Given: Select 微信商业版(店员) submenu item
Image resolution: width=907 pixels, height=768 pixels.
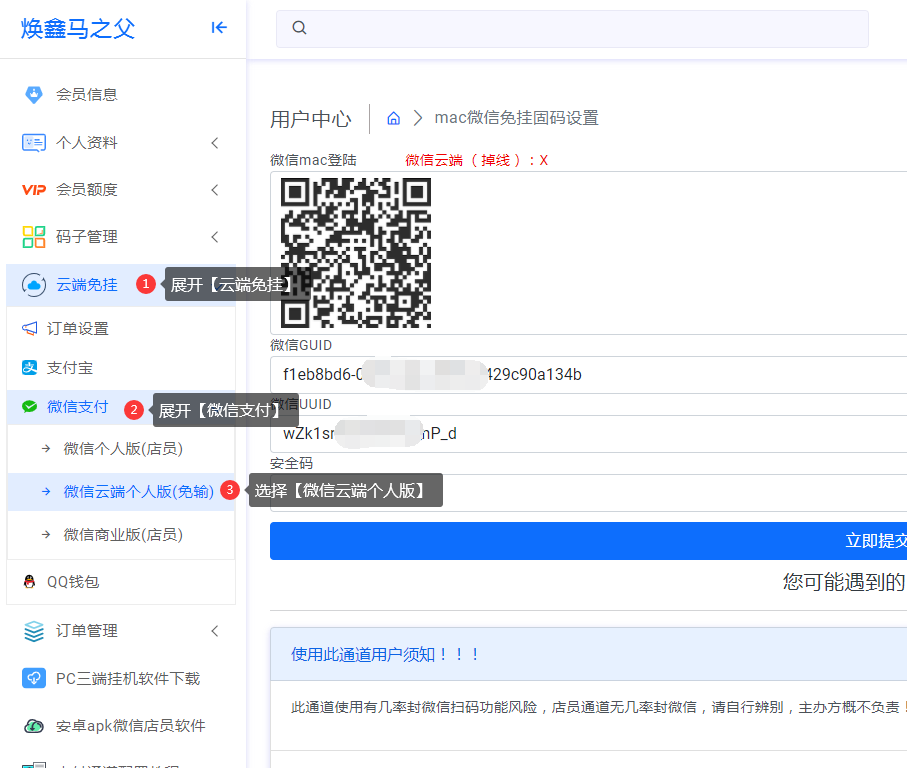Looking at the screenshot, I should (x=123, y=535).
